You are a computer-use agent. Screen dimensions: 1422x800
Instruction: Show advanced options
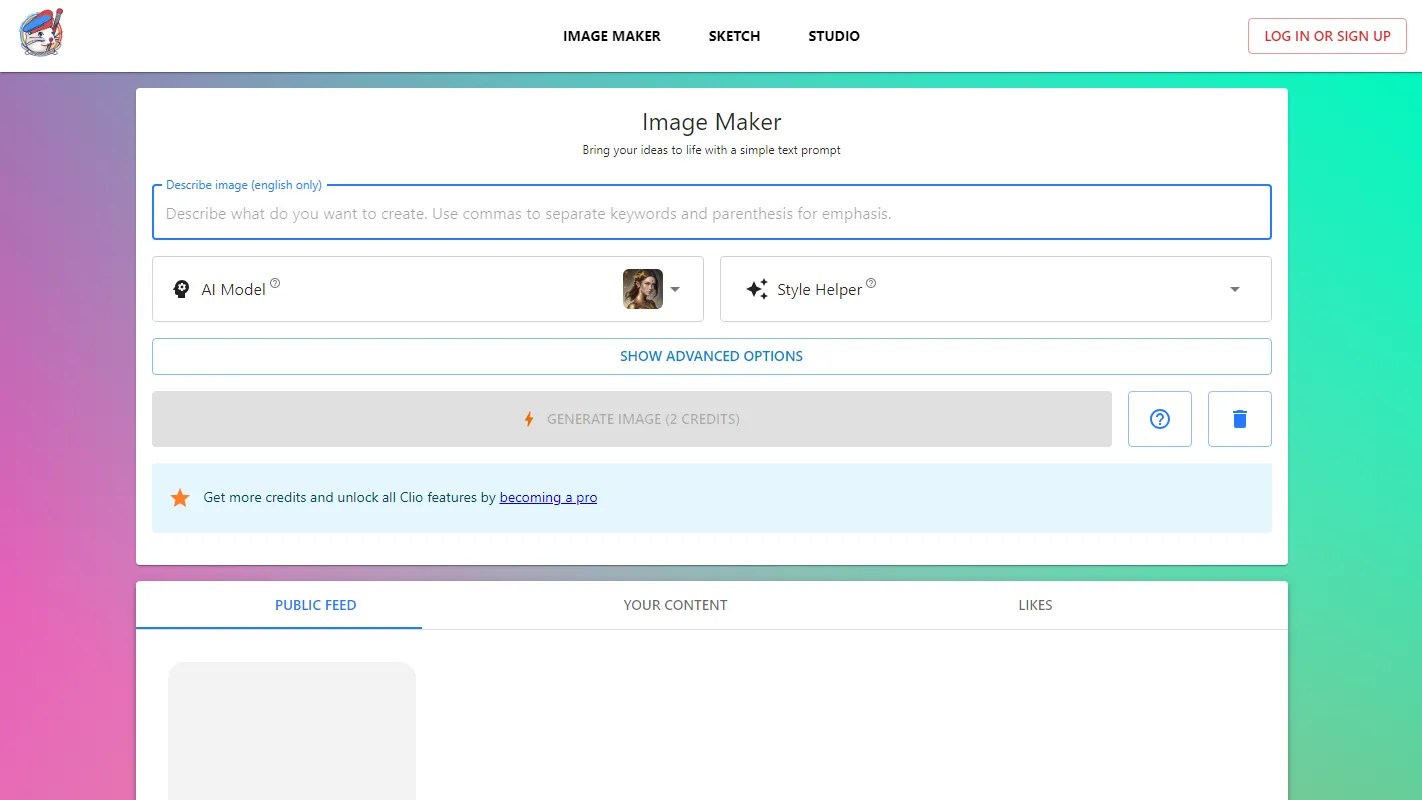tap(712, 356)
